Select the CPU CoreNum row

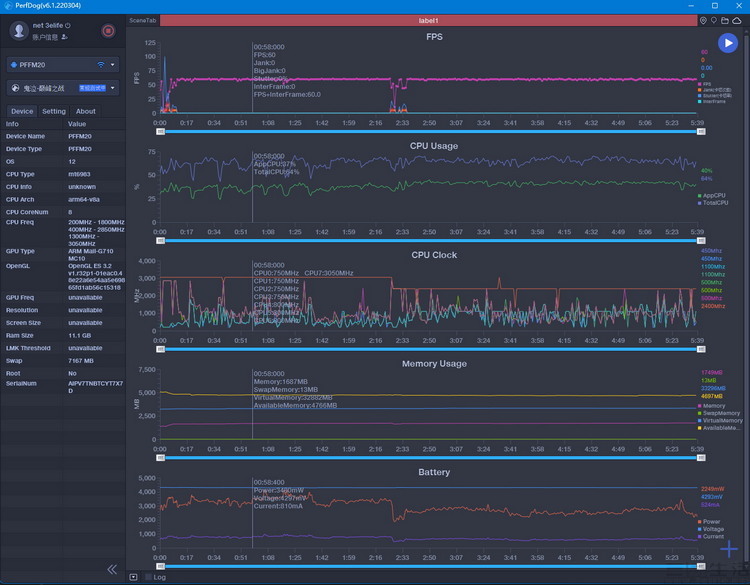(x=63, y=212)
